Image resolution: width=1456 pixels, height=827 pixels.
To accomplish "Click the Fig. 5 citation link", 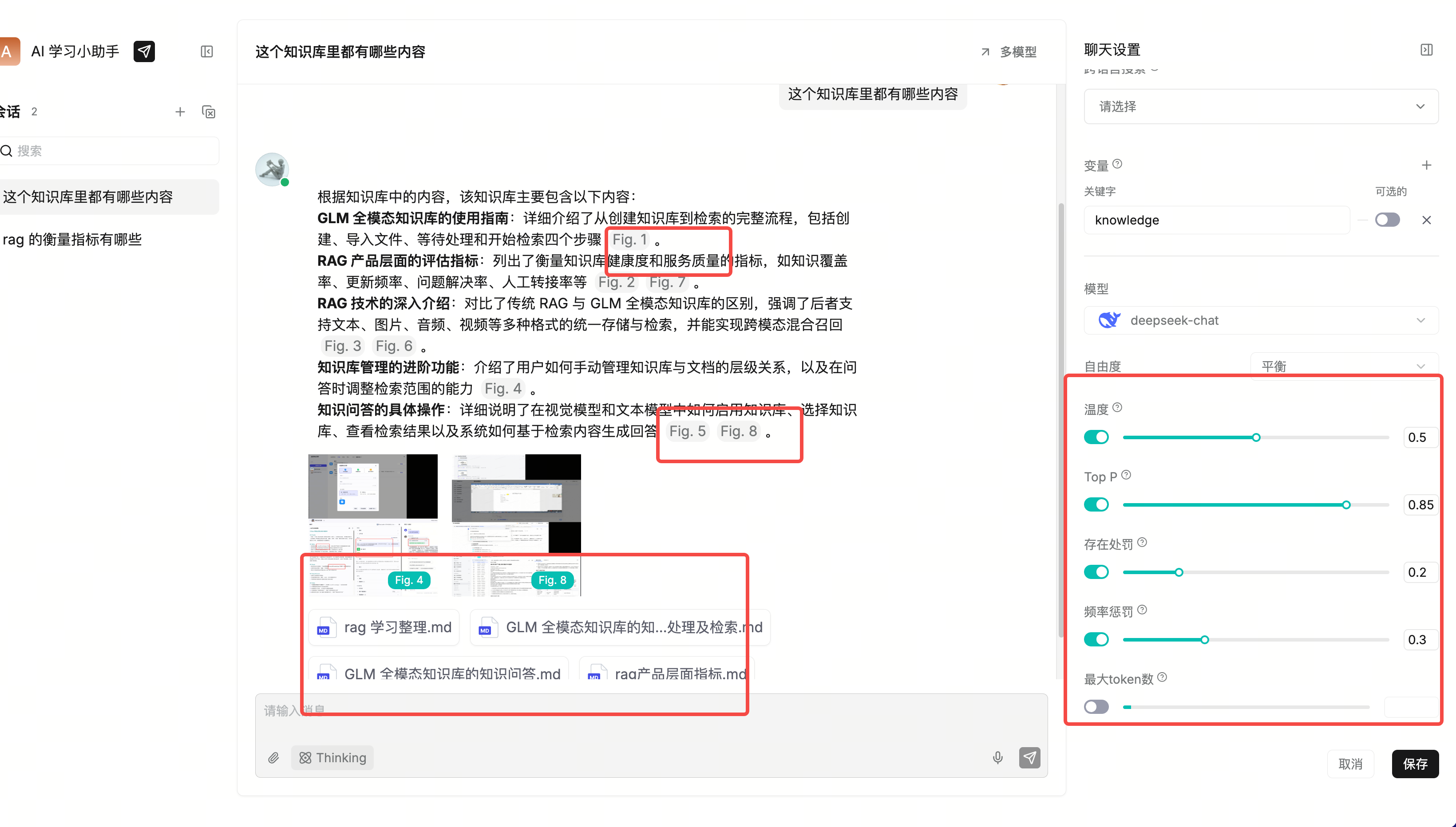I will tap(687, 431).
